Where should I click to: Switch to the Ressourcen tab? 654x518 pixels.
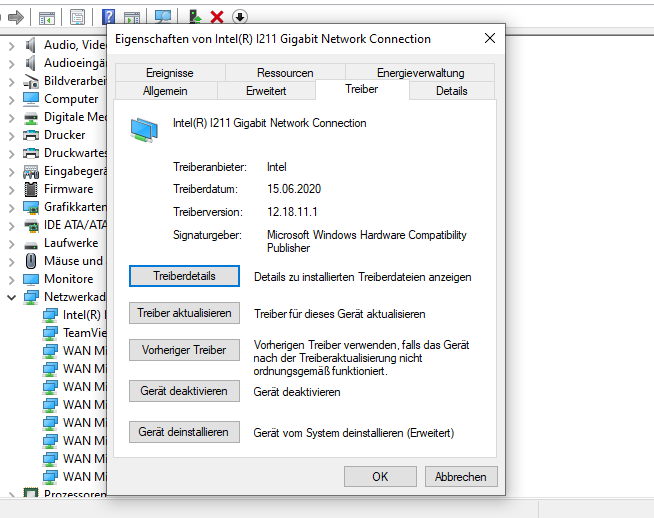coord(285,73)
